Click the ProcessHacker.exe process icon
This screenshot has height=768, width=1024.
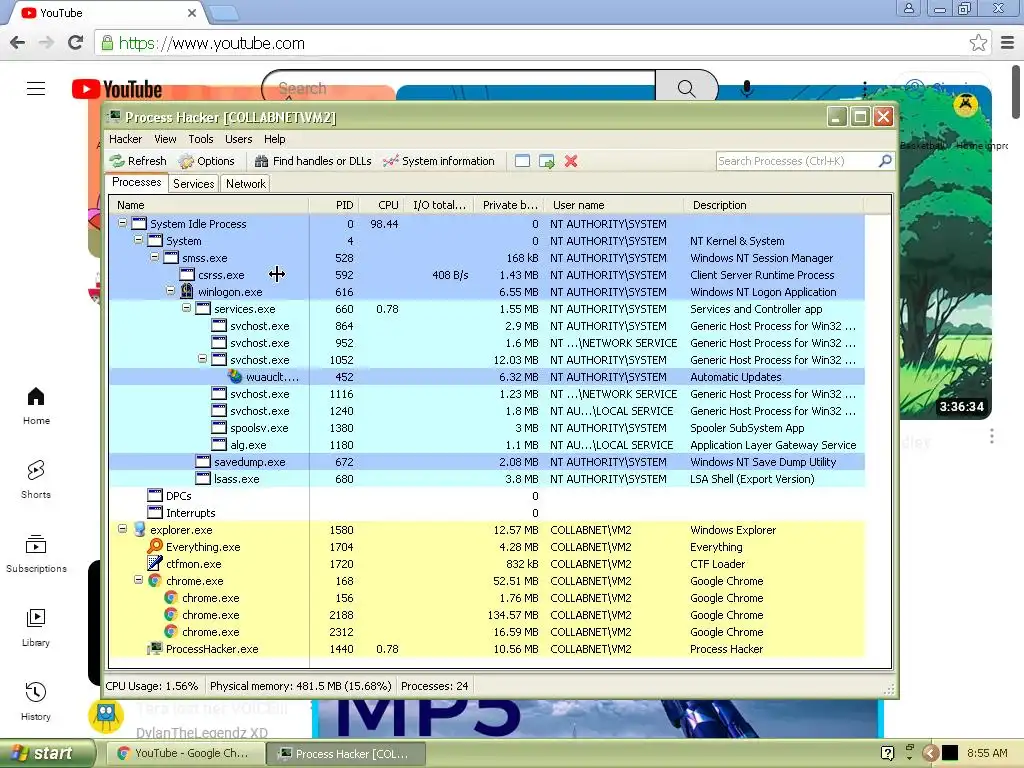(155, 648)
